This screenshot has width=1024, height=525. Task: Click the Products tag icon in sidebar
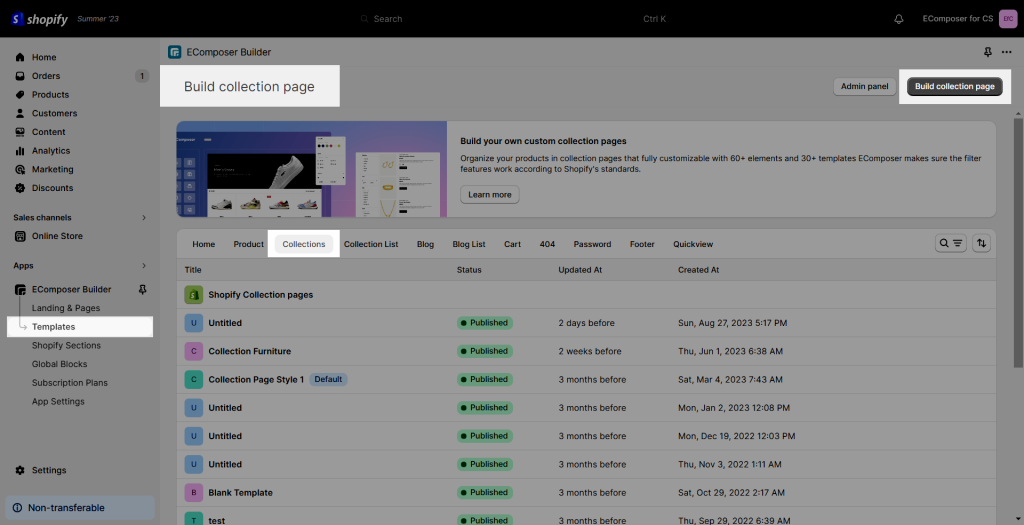(20, 95)
